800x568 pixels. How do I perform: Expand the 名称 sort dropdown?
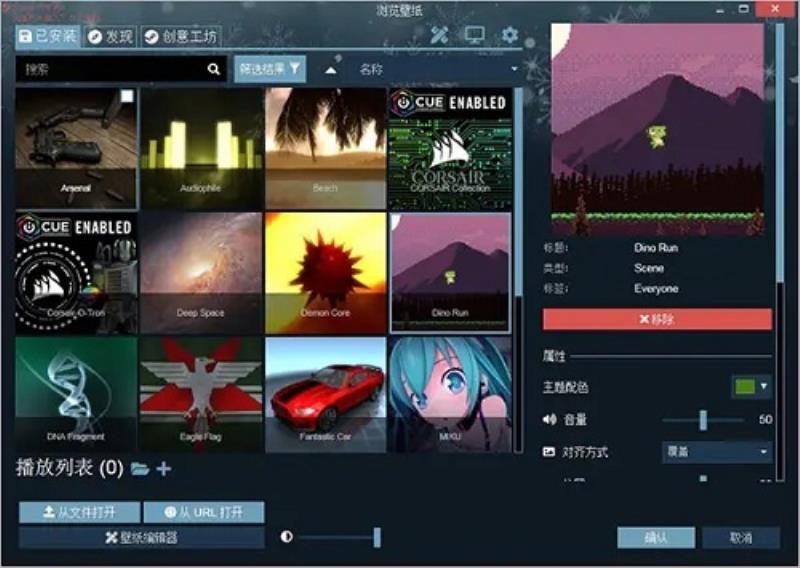438,69
